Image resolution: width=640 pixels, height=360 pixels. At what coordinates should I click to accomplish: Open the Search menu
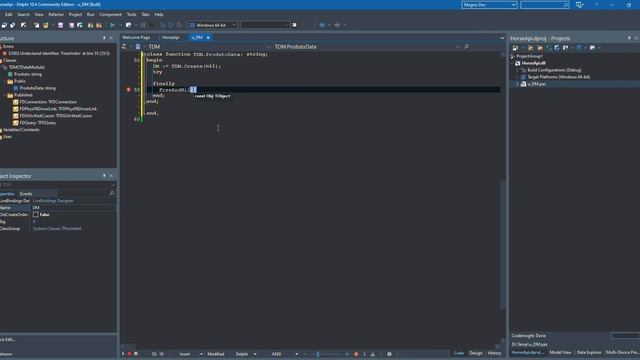[23, 14]
